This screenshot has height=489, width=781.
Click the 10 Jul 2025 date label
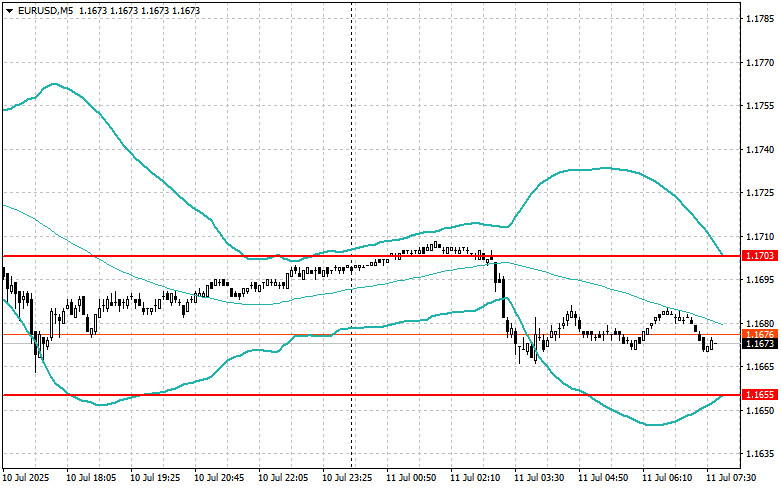(26, 478)
